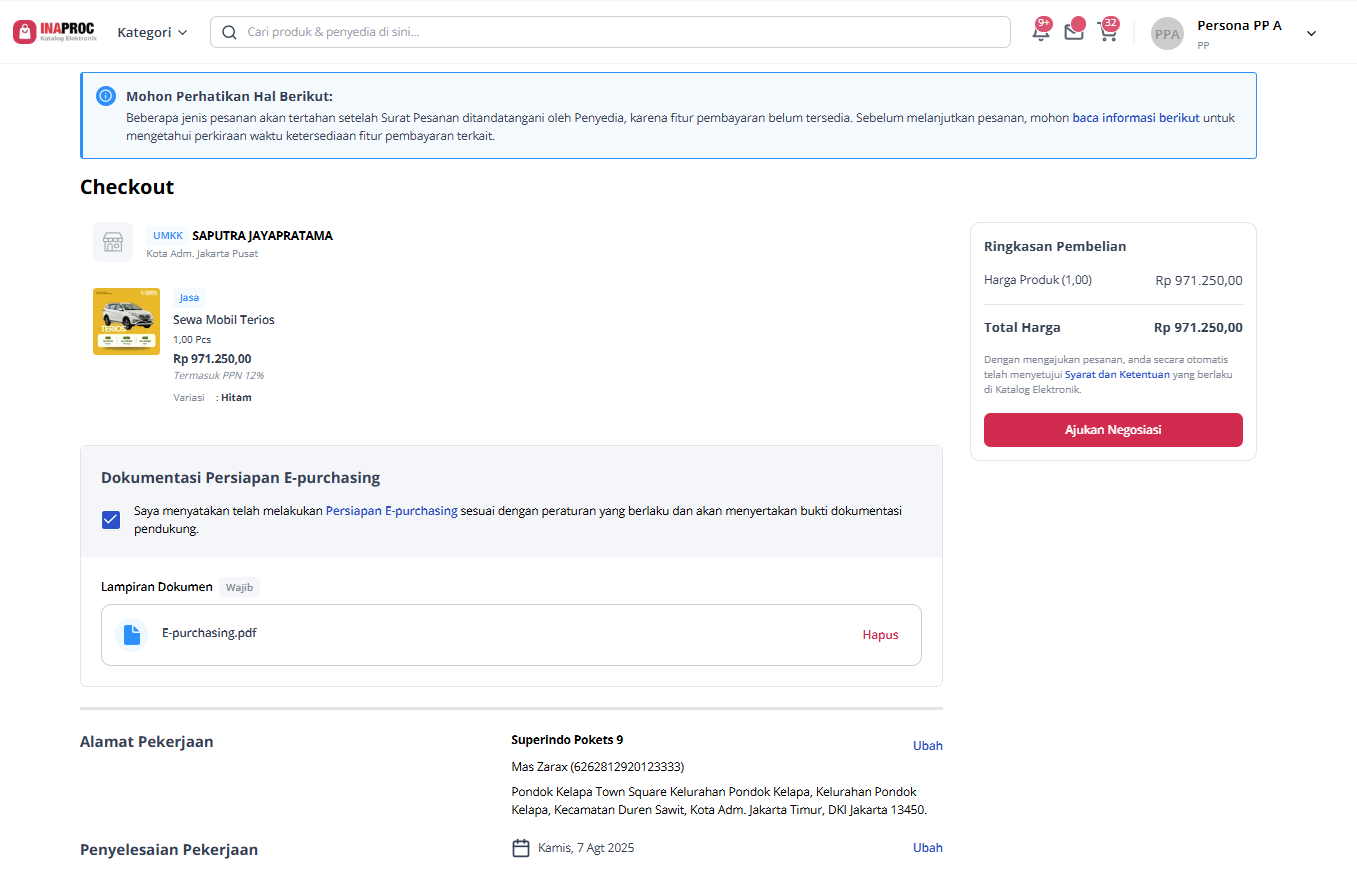Click the E-purchasing.pdf file icon
1357x877 pixels.
pos(131,634)
